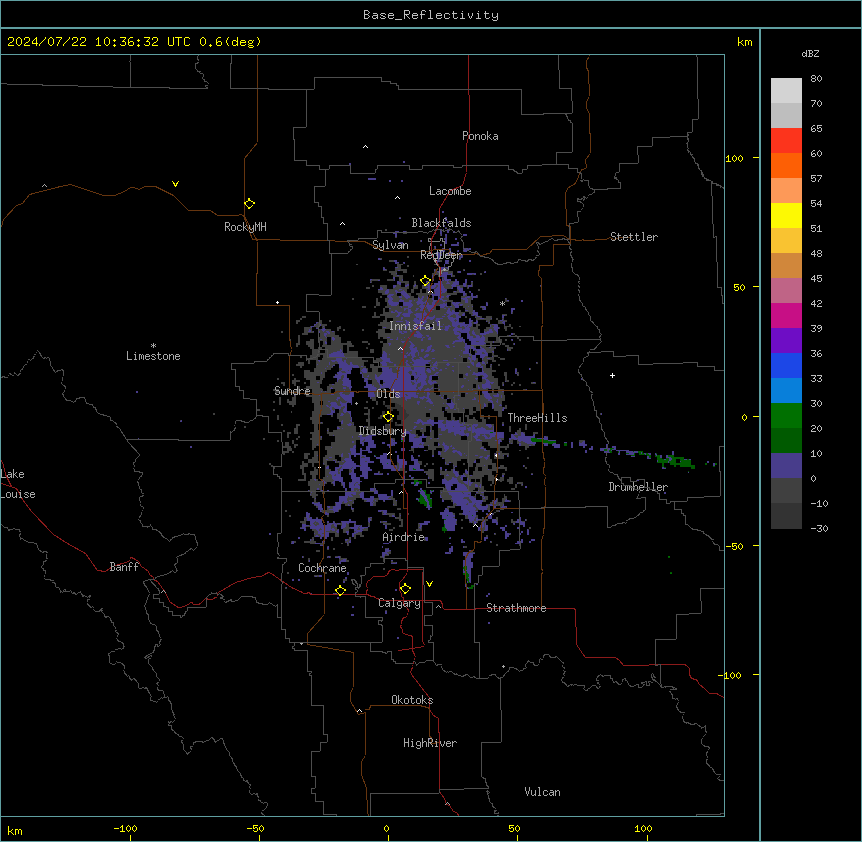Viewport: 862px width, 842px height.
Task: Click the asterisk marker northeast of Innisfail
Action: 502,304
